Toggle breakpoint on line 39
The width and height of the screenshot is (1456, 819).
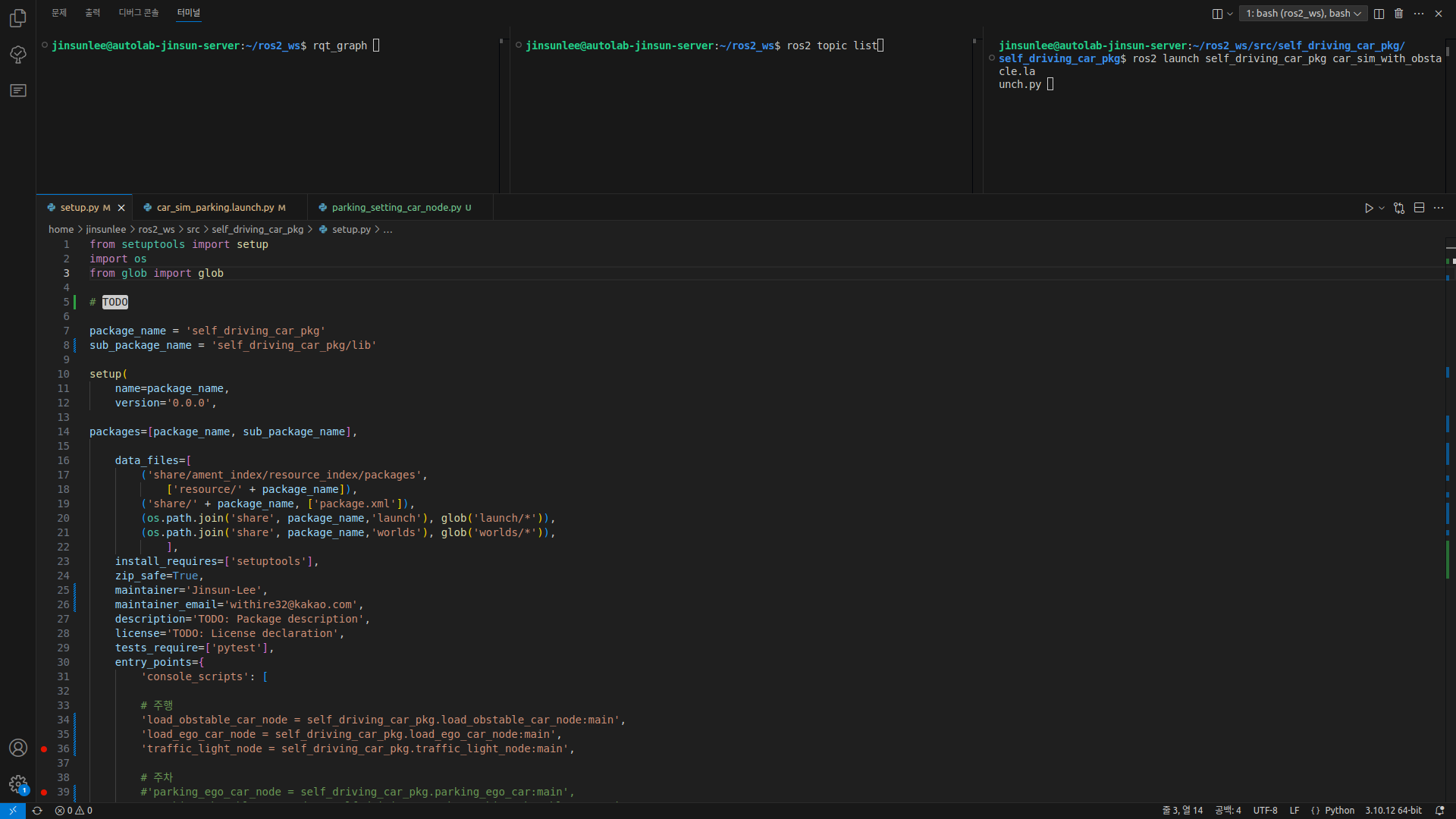pos(44,792)
